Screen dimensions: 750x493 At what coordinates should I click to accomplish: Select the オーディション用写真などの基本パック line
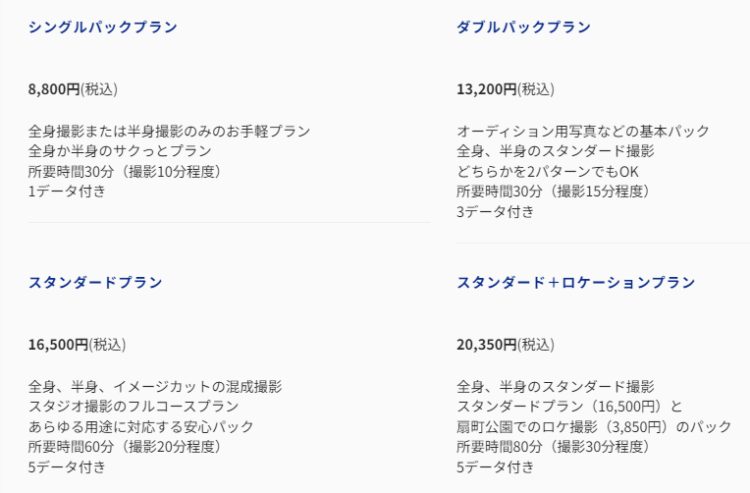[x=583, y=131]
